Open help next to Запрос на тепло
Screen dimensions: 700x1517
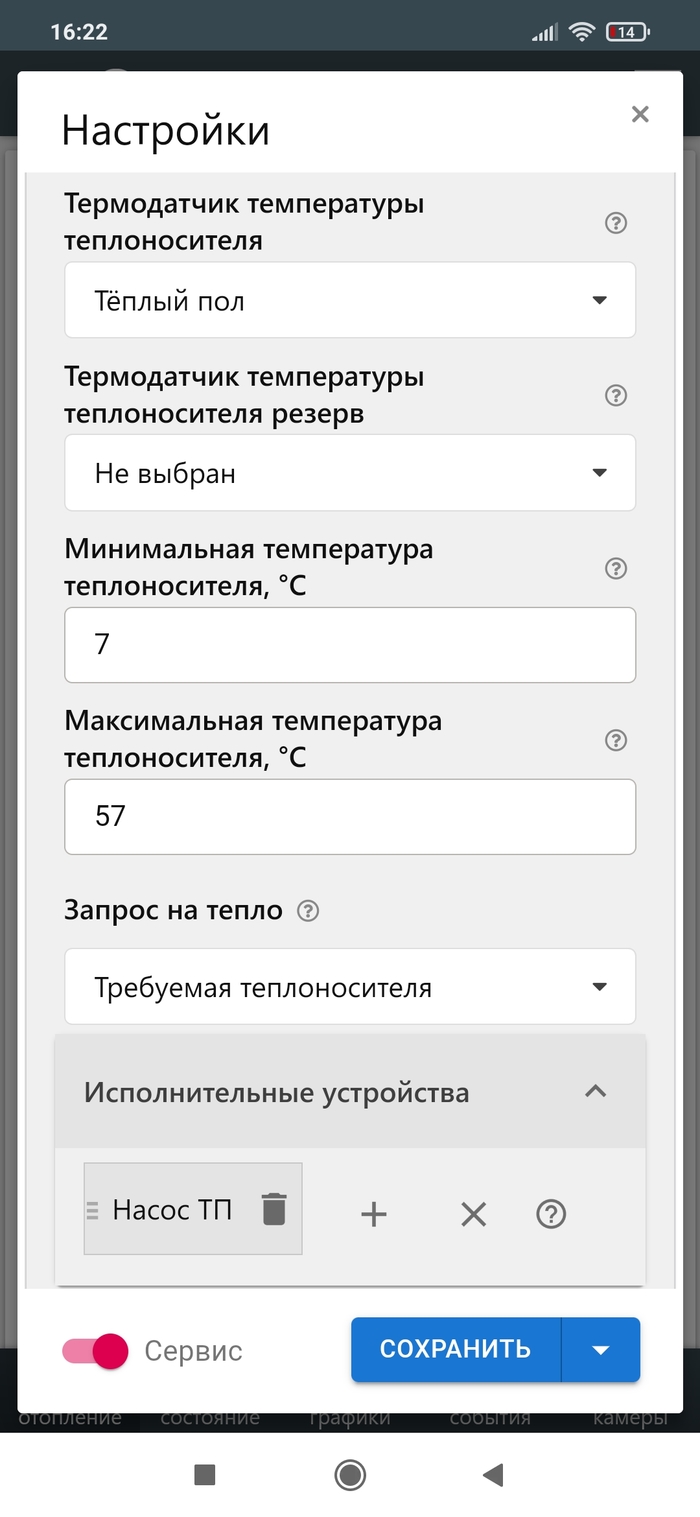pos(309,911)
